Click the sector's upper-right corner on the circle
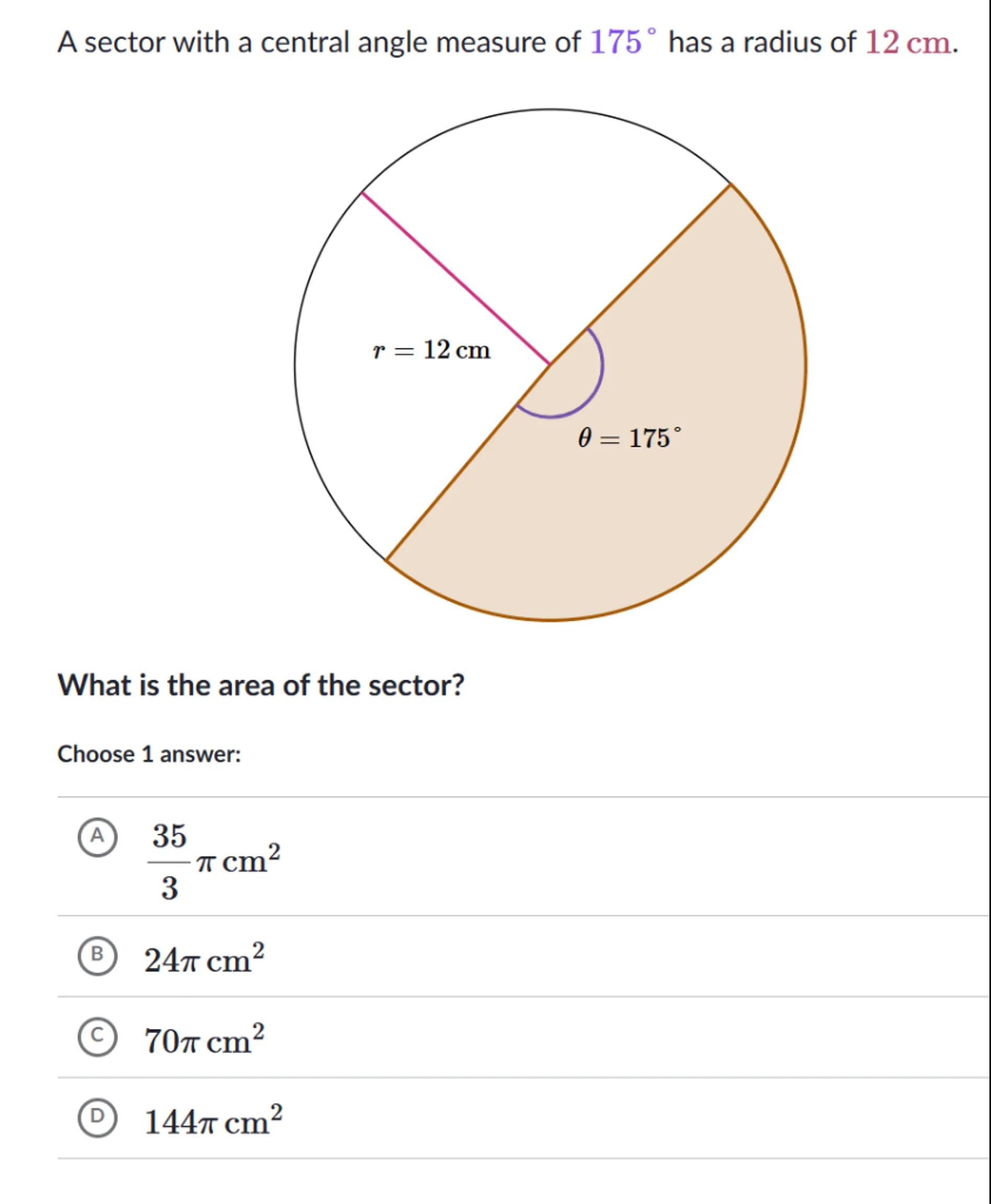Viewport: 991px width, 1204px height. click(730, 185)
